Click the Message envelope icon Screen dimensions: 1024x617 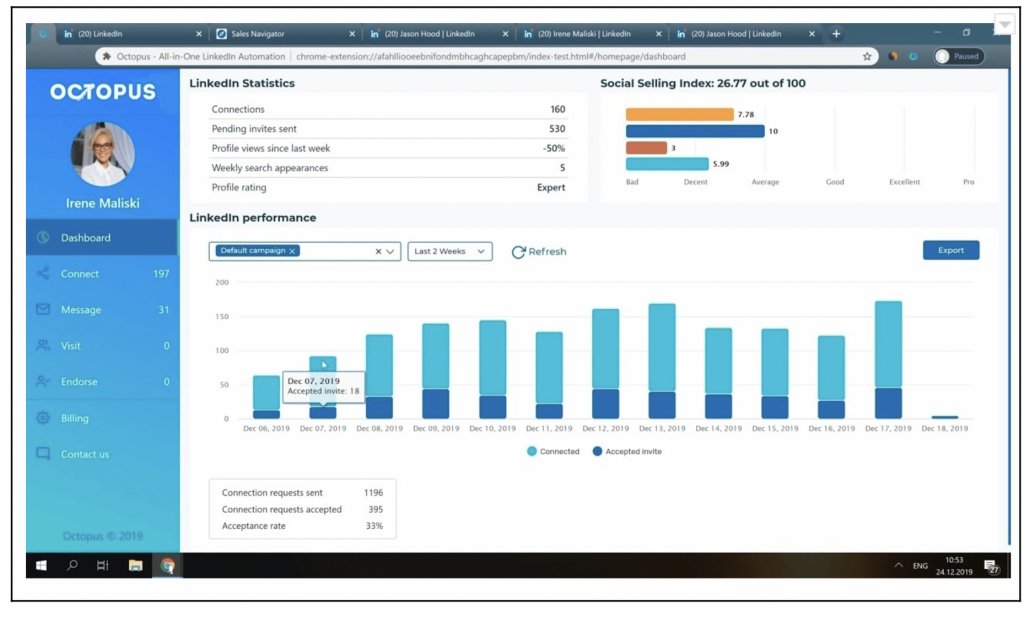43,309
